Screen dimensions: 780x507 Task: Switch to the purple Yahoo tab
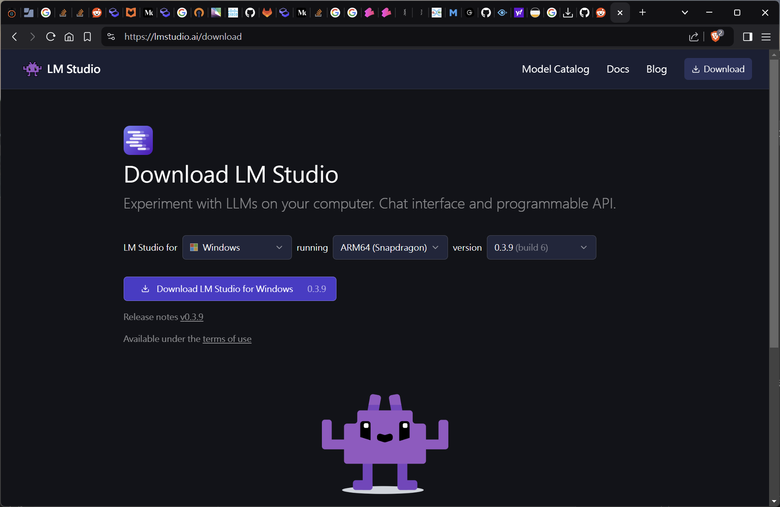point(519,13)
